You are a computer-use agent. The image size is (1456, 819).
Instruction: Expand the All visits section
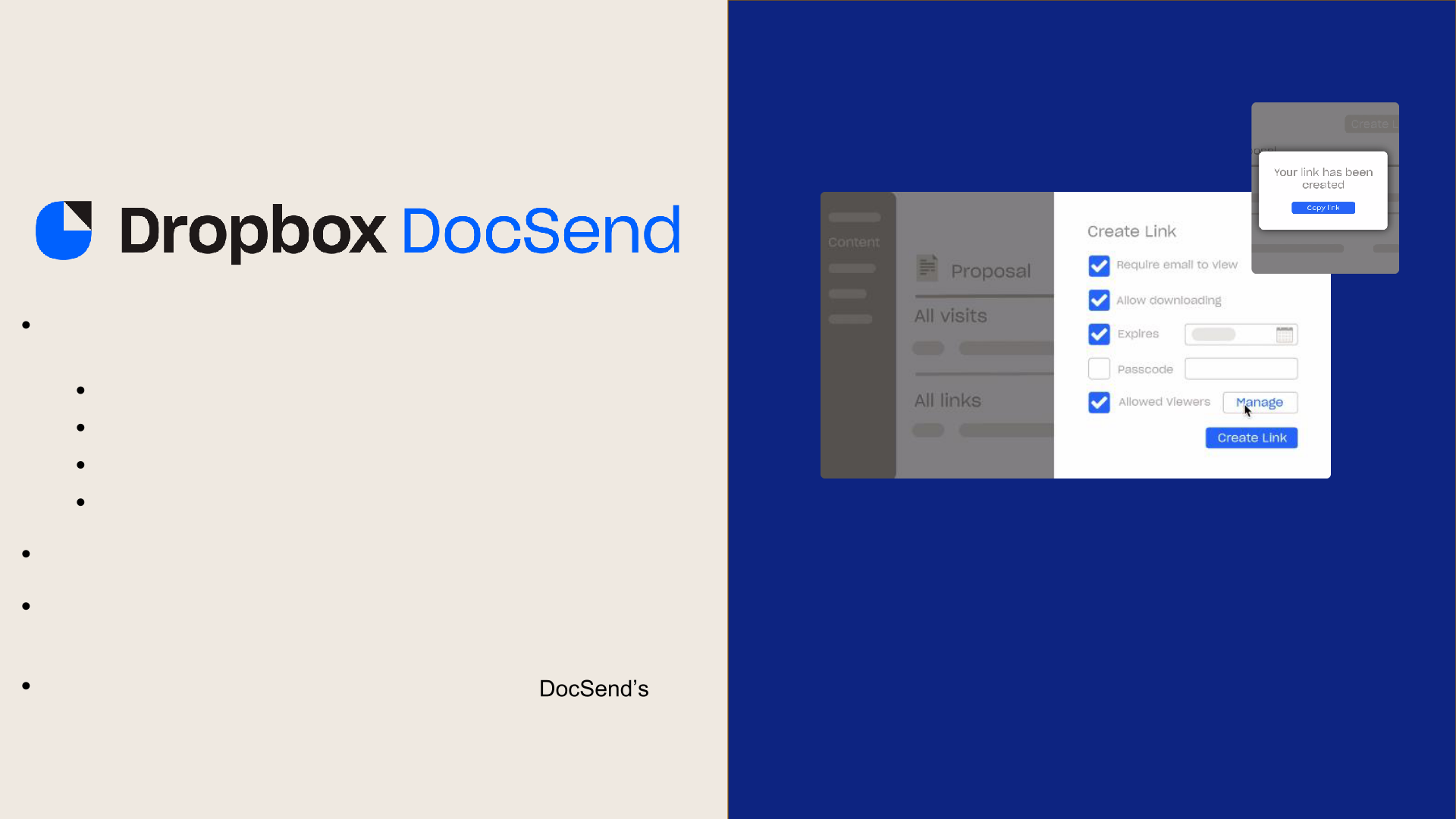(x=951, y=316)
